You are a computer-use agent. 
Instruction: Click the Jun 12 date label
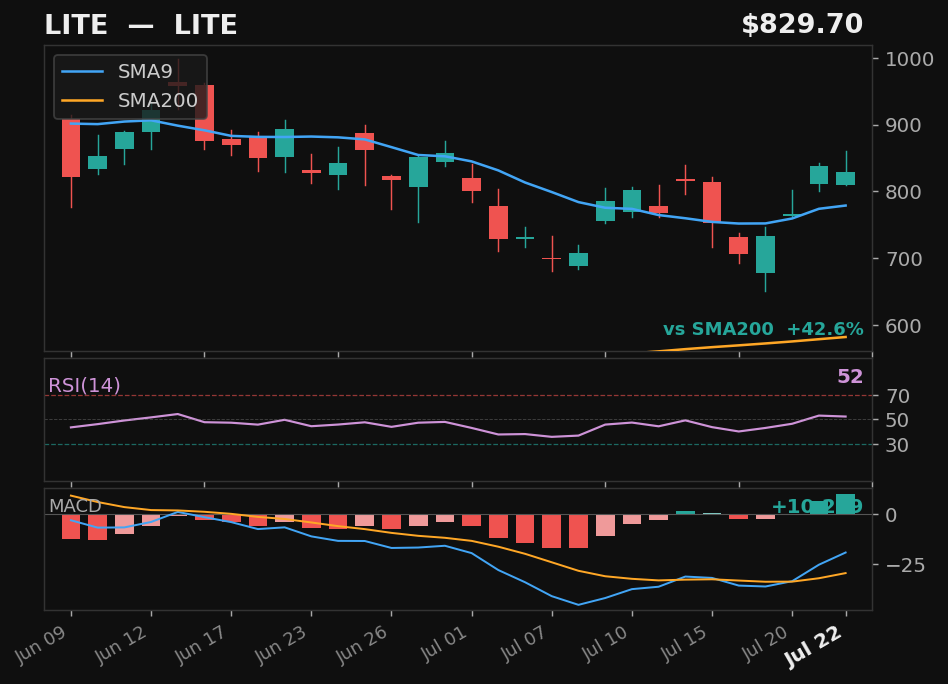tap(122, 645)
